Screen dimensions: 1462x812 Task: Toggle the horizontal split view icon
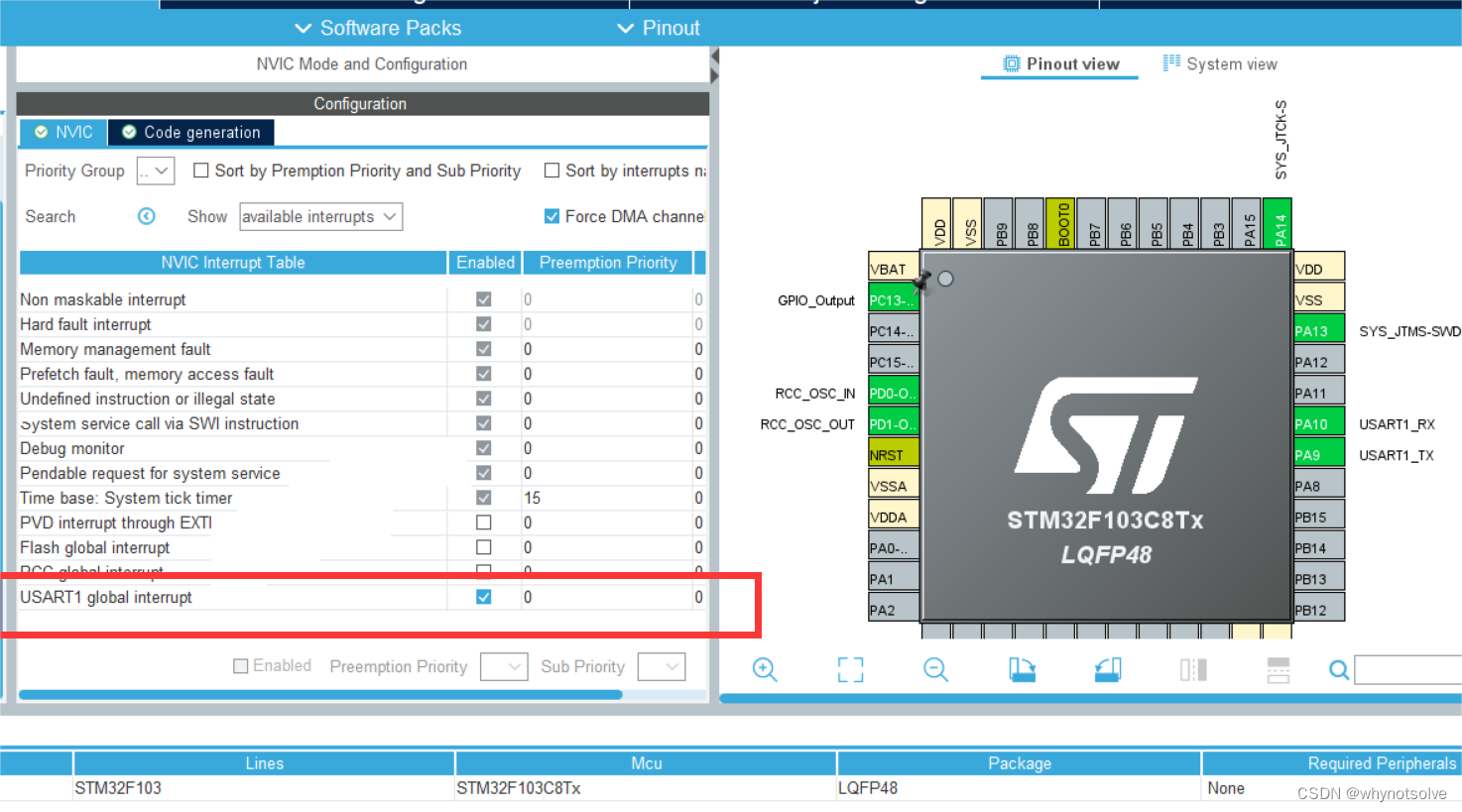click(x=1279, y=670)
